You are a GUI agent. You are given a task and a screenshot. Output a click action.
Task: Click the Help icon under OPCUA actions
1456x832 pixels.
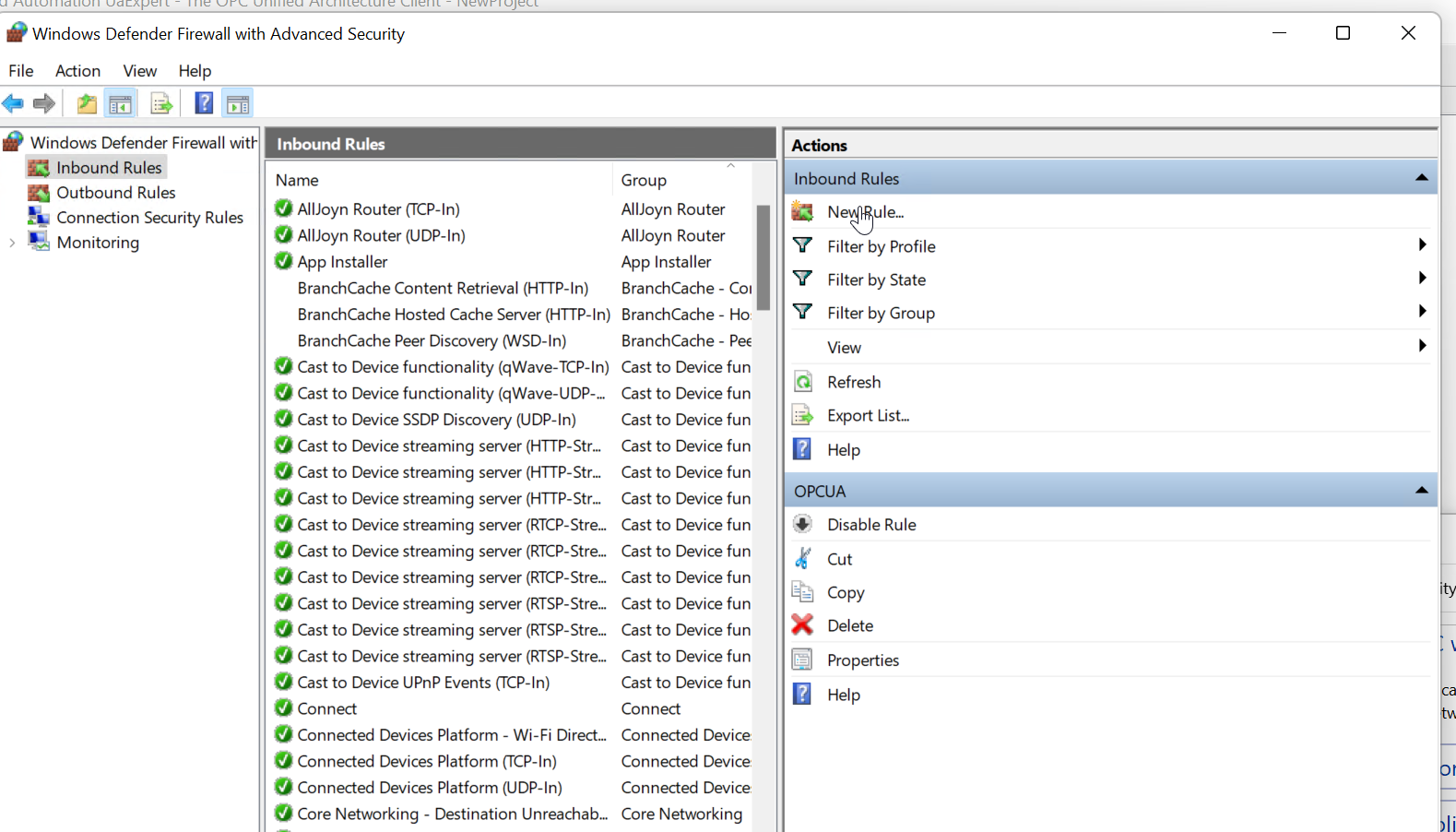tap(803, 694)
